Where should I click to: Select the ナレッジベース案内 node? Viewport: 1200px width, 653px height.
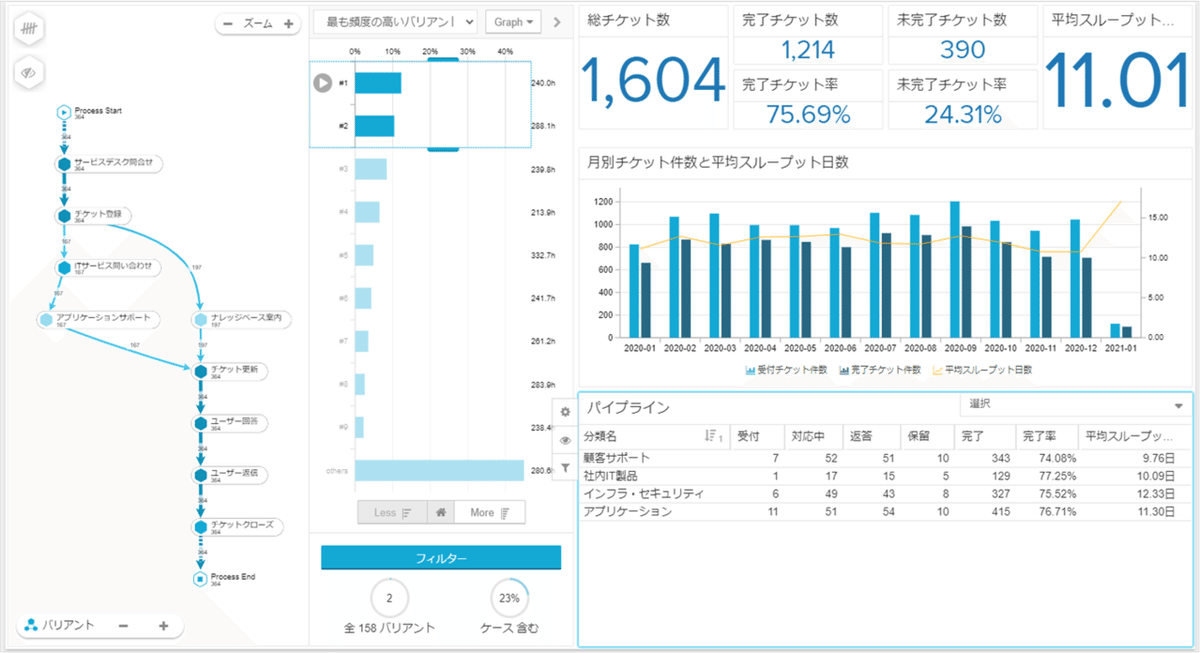[241, 319]
